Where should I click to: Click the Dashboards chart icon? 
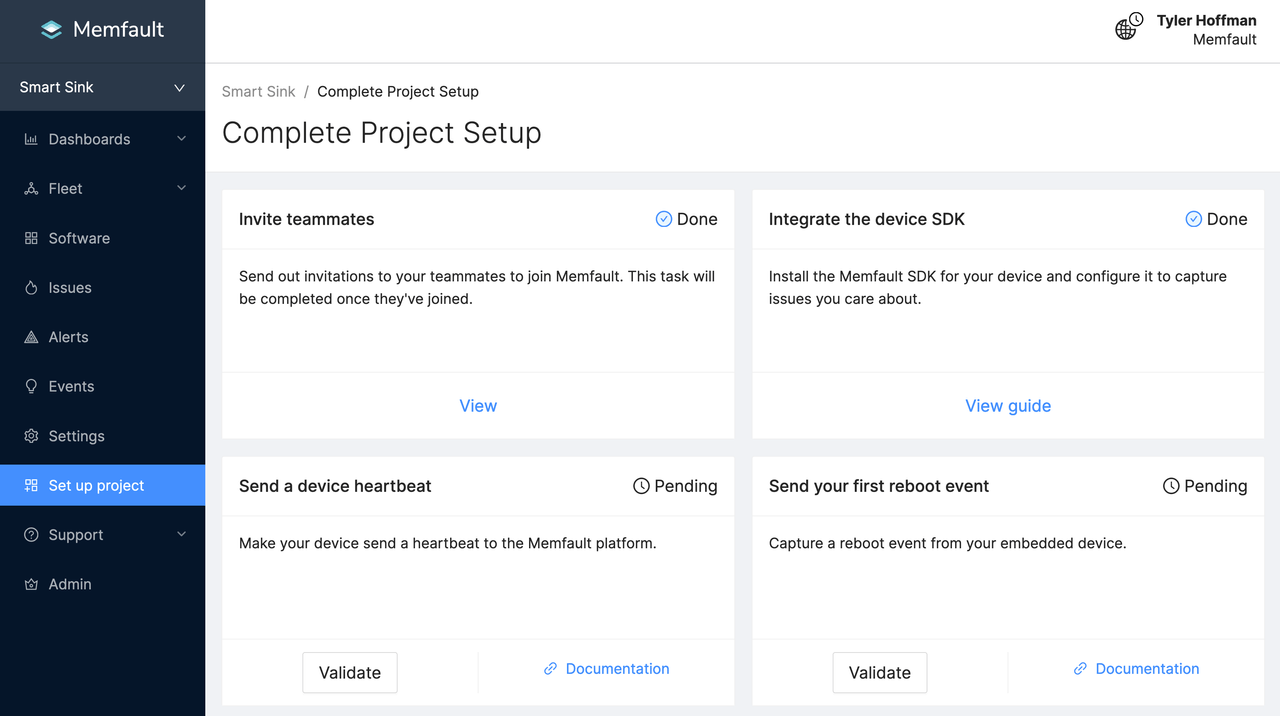click(x=31, y=139)
